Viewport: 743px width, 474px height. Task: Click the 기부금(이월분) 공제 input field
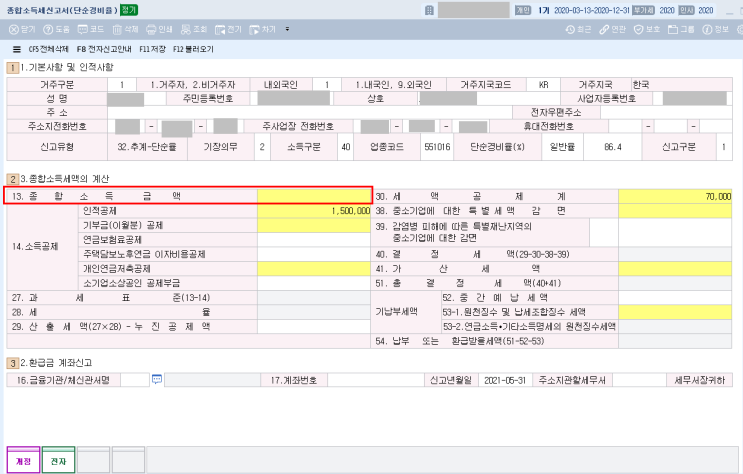(314, 226)
